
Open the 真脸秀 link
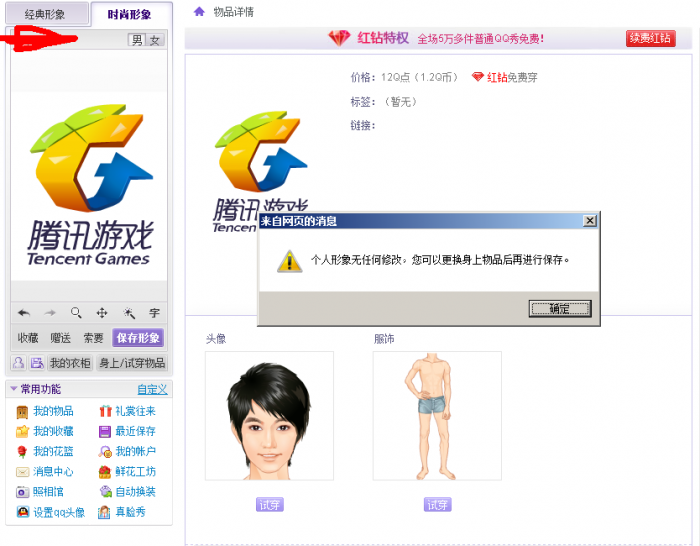pyautogui.click(x=131, y=512)
